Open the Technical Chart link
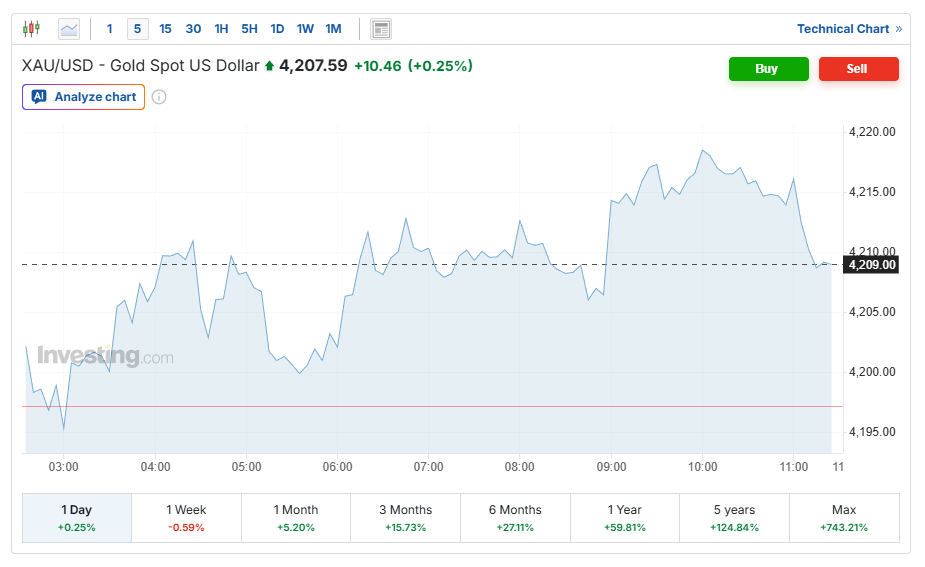The width and height of the screenshot is (925, 567). (848, 29)
